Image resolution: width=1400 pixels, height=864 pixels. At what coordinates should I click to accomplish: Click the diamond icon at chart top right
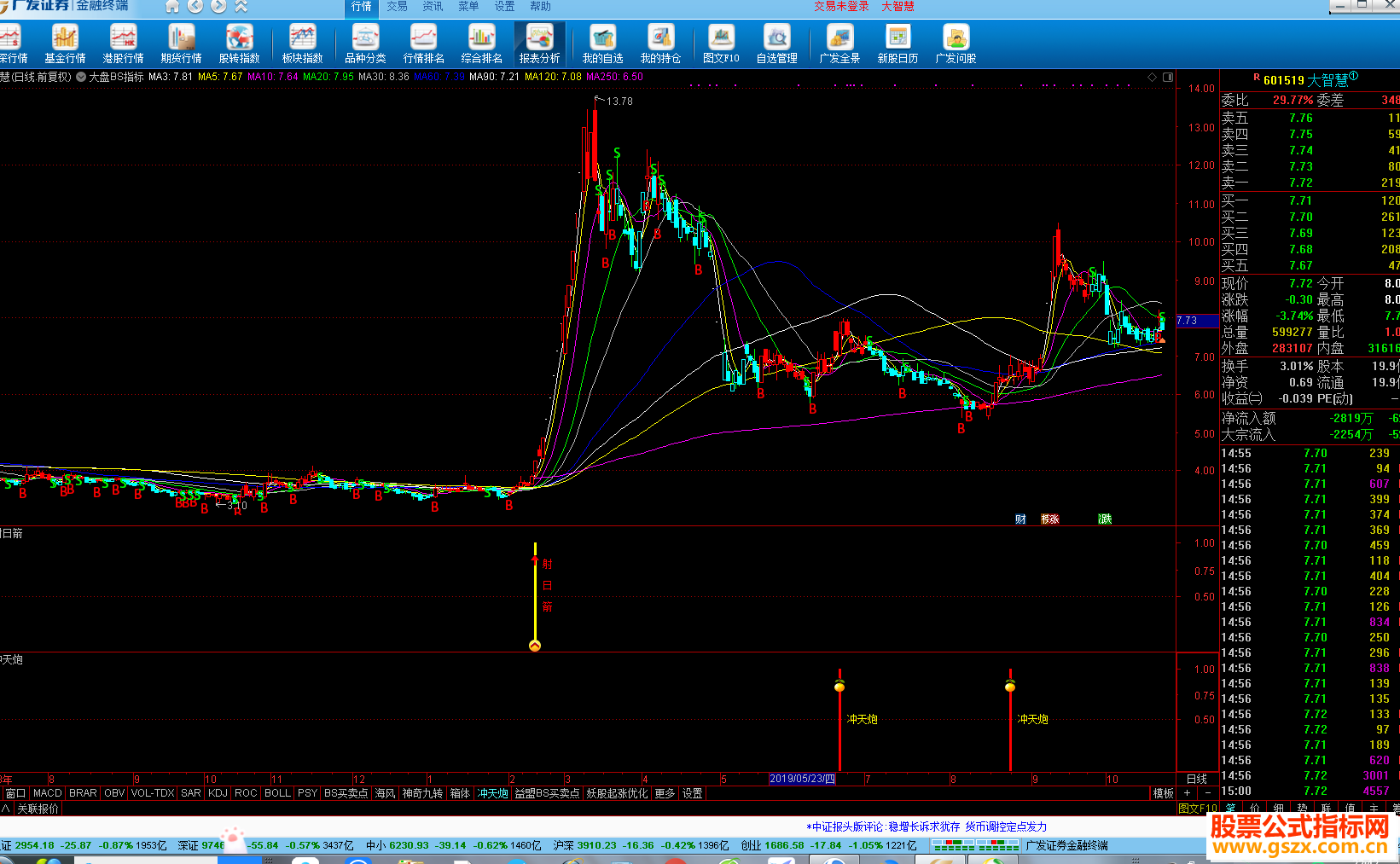click(x=1152, y=77)
